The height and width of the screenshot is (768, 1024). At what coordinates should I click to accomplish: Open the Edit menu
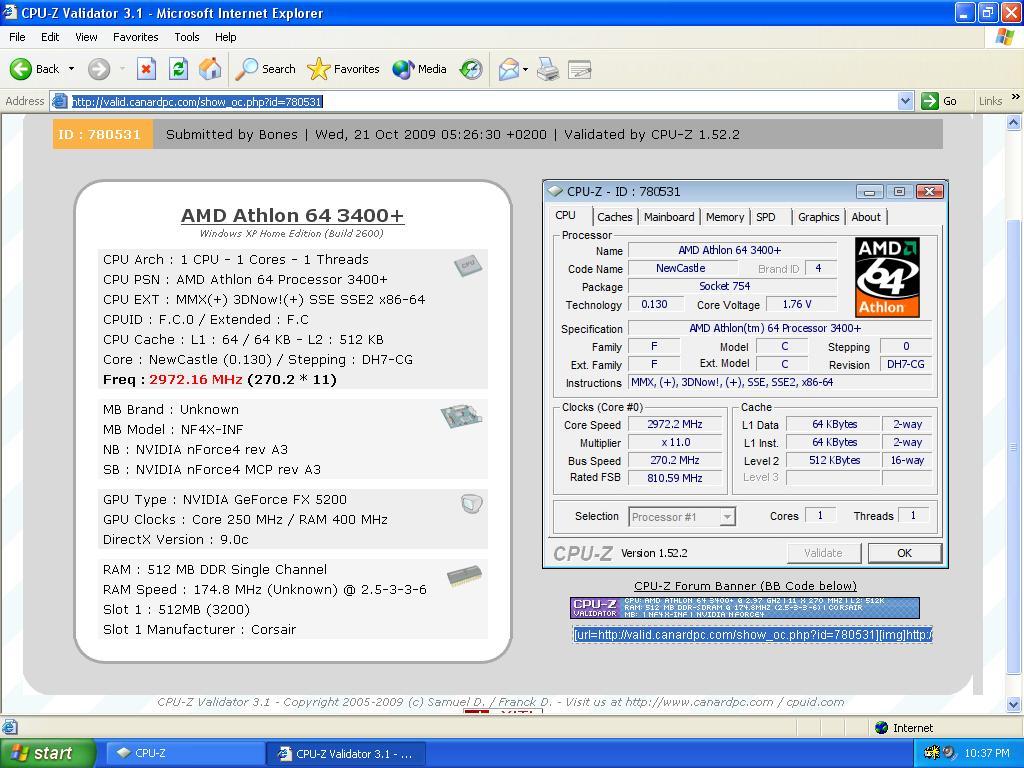[50, 37]
